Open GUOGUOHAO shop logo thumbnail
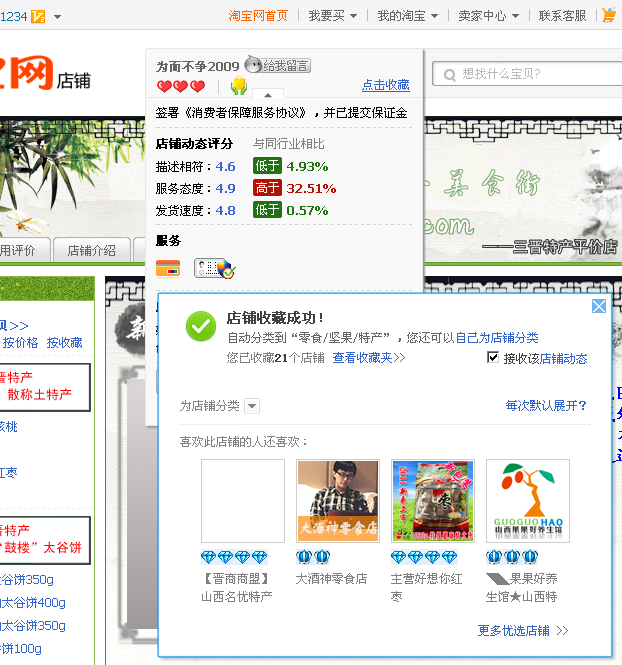Screen dimensions: 622x665 pyautogui.click(x=528, y=501)
